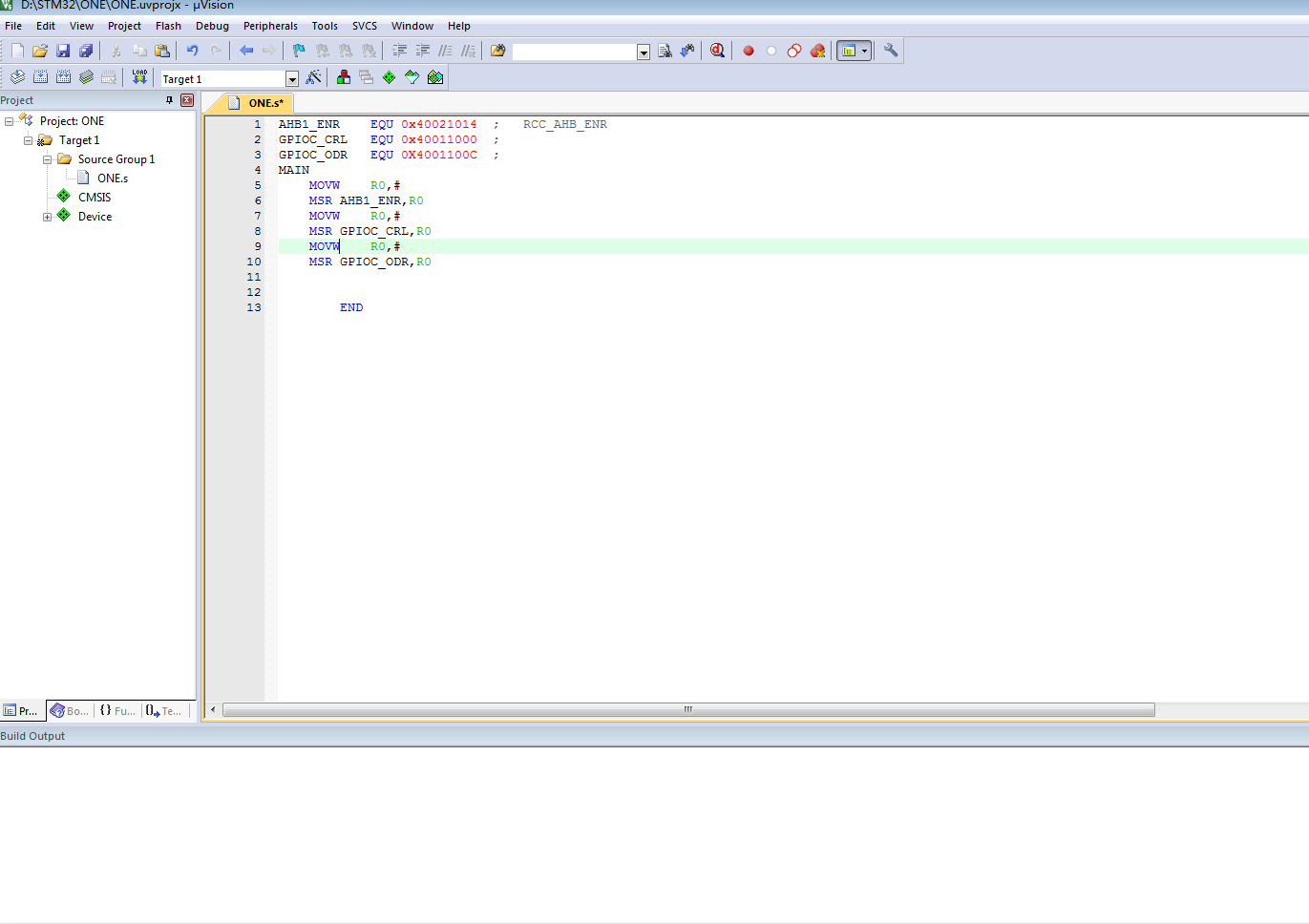The height and width of the screenshot is (924, 1309).
Task: Click the editor horizontal scrollbar thumb
Action: click(x=687, y=710)
